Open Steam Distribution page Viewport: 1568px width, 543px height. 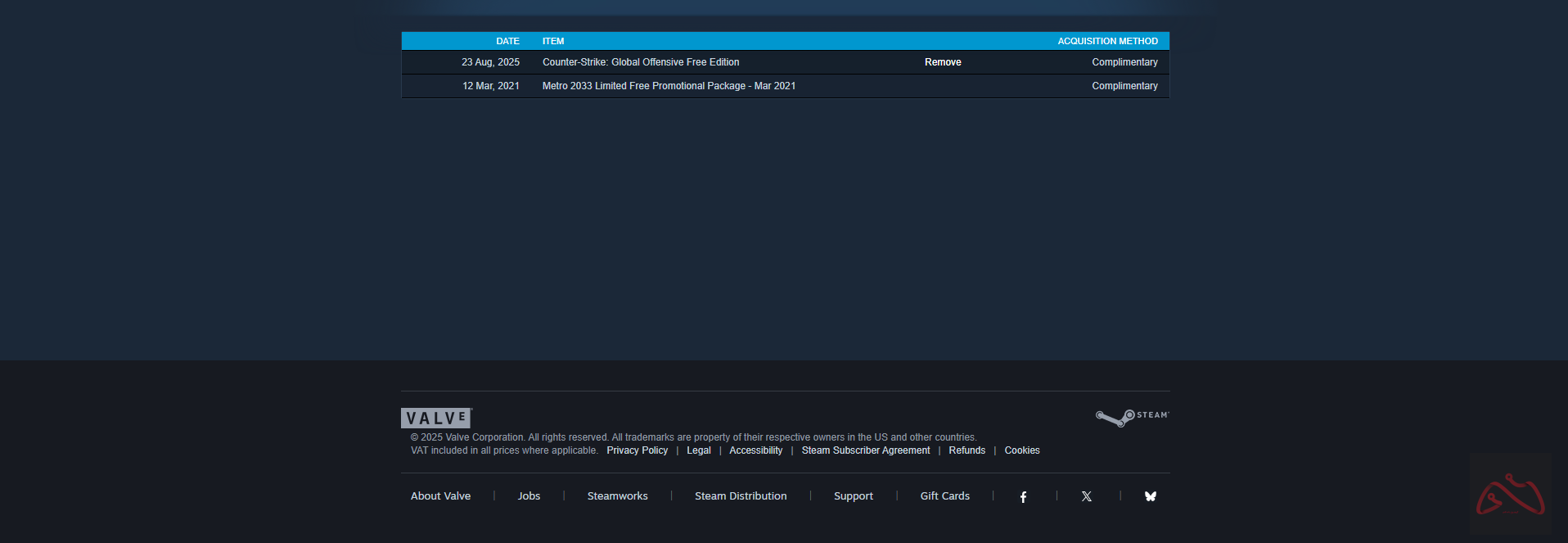[741, 496]
